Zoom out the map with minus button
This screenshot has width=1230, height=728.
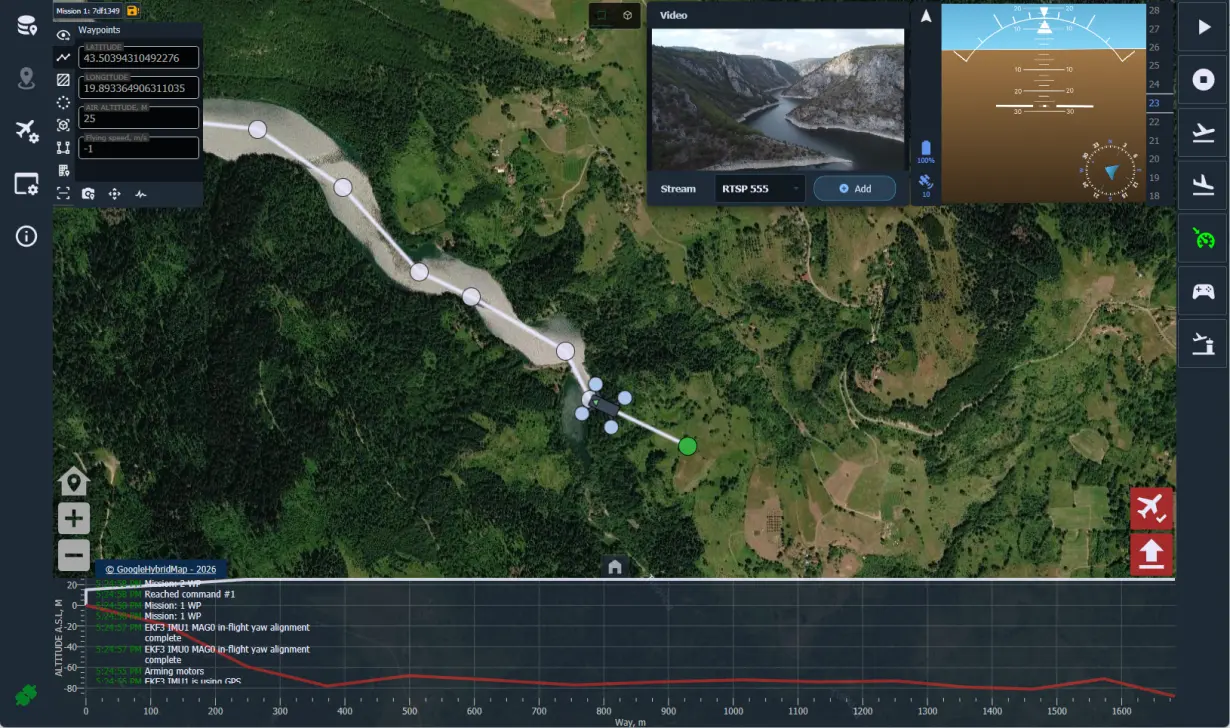pos(74,555)
